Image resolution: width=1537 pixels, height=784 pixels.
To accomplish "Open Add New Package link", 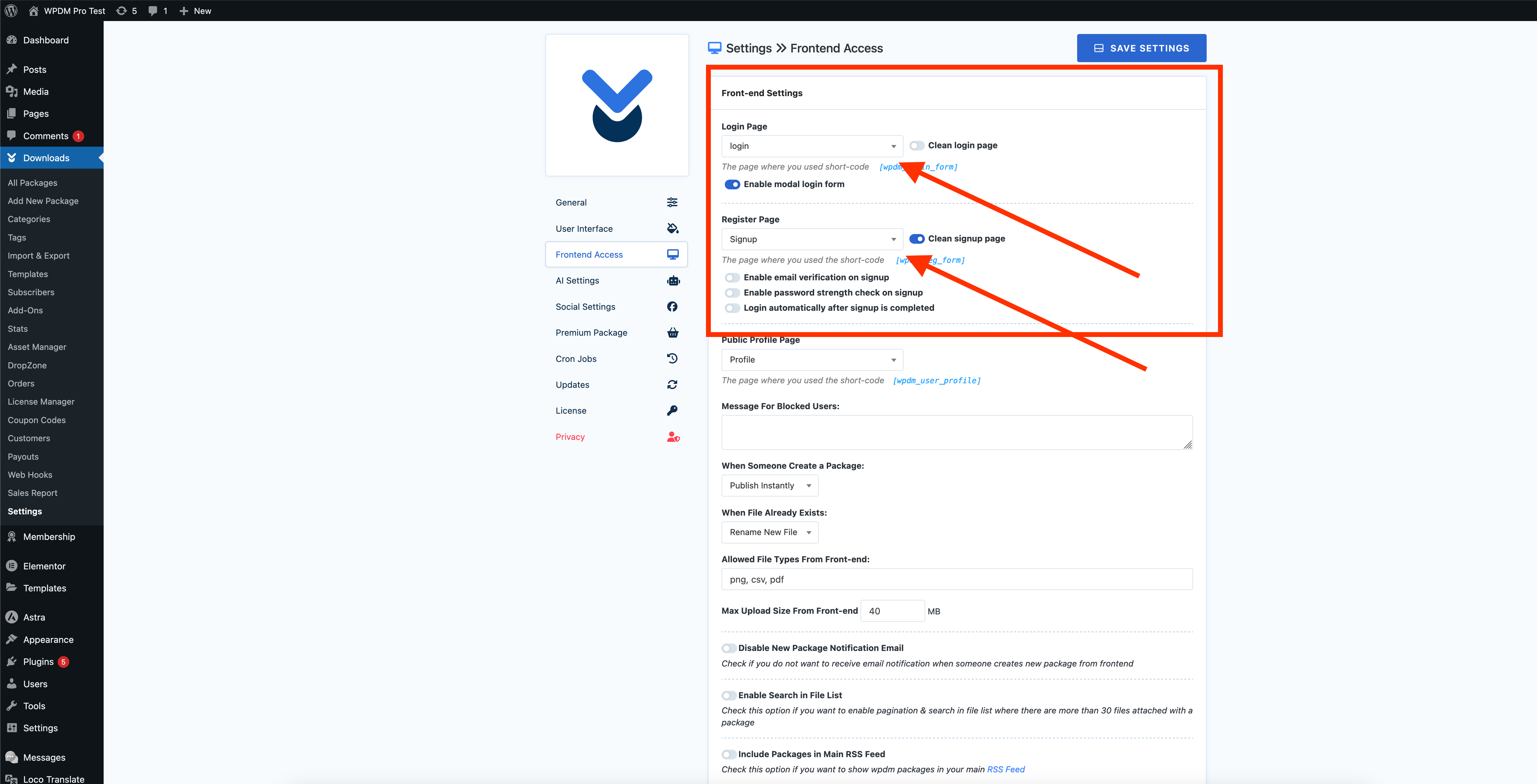I will [43, 201].
